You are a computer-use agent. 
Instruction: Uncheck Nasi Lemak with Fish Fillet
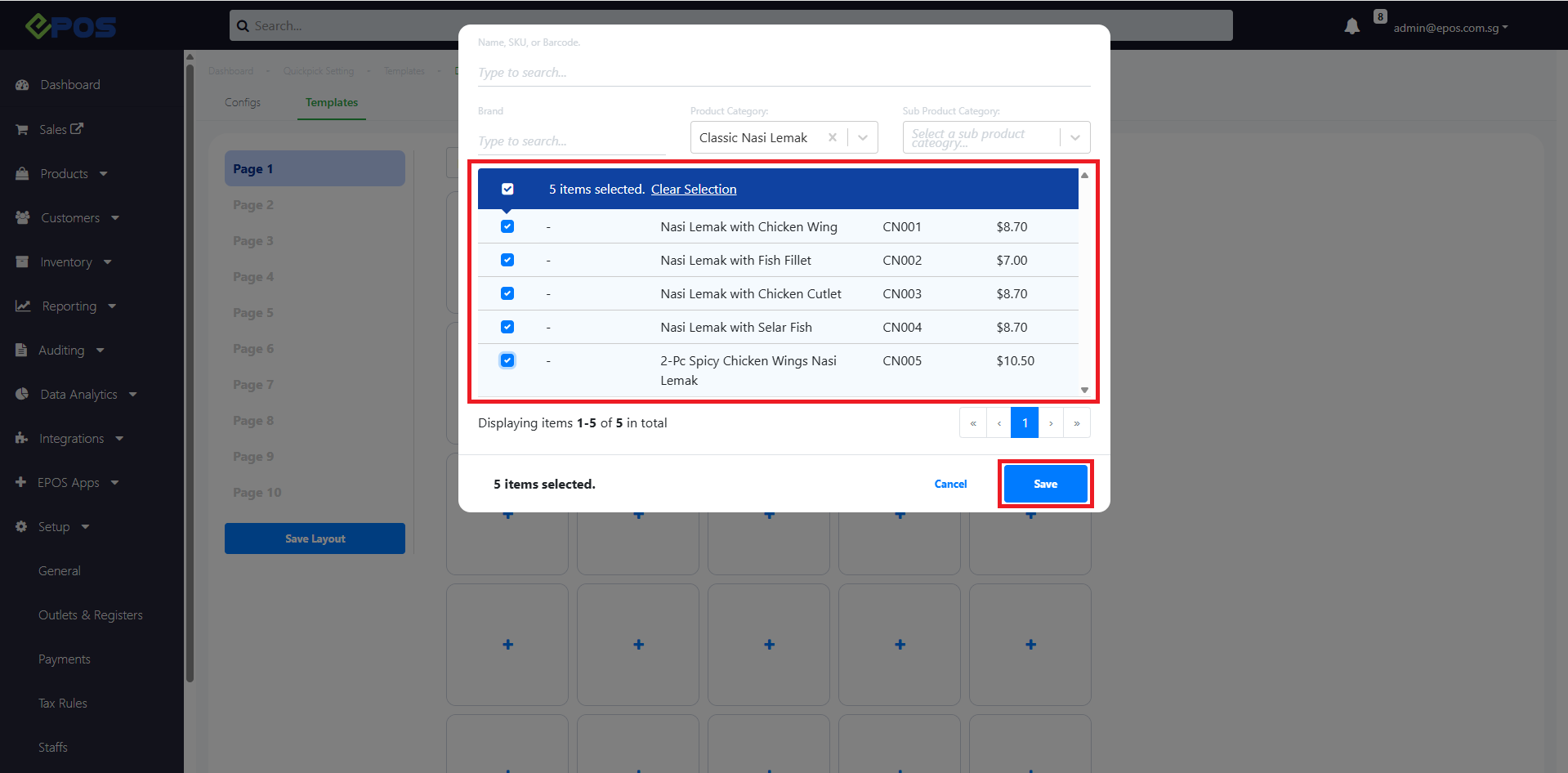coord(507,260)
